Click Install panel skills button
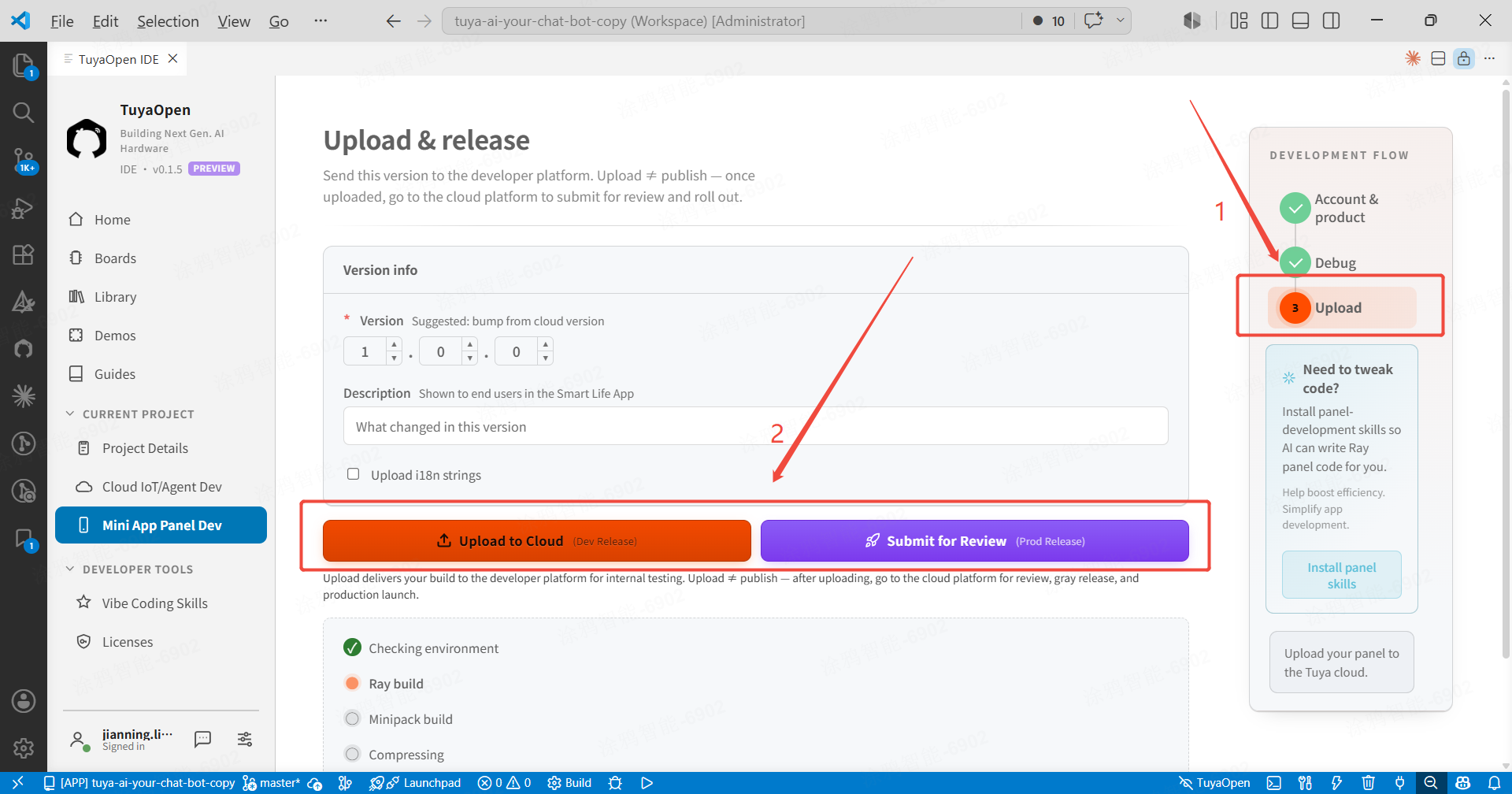 click(1341, 575)
